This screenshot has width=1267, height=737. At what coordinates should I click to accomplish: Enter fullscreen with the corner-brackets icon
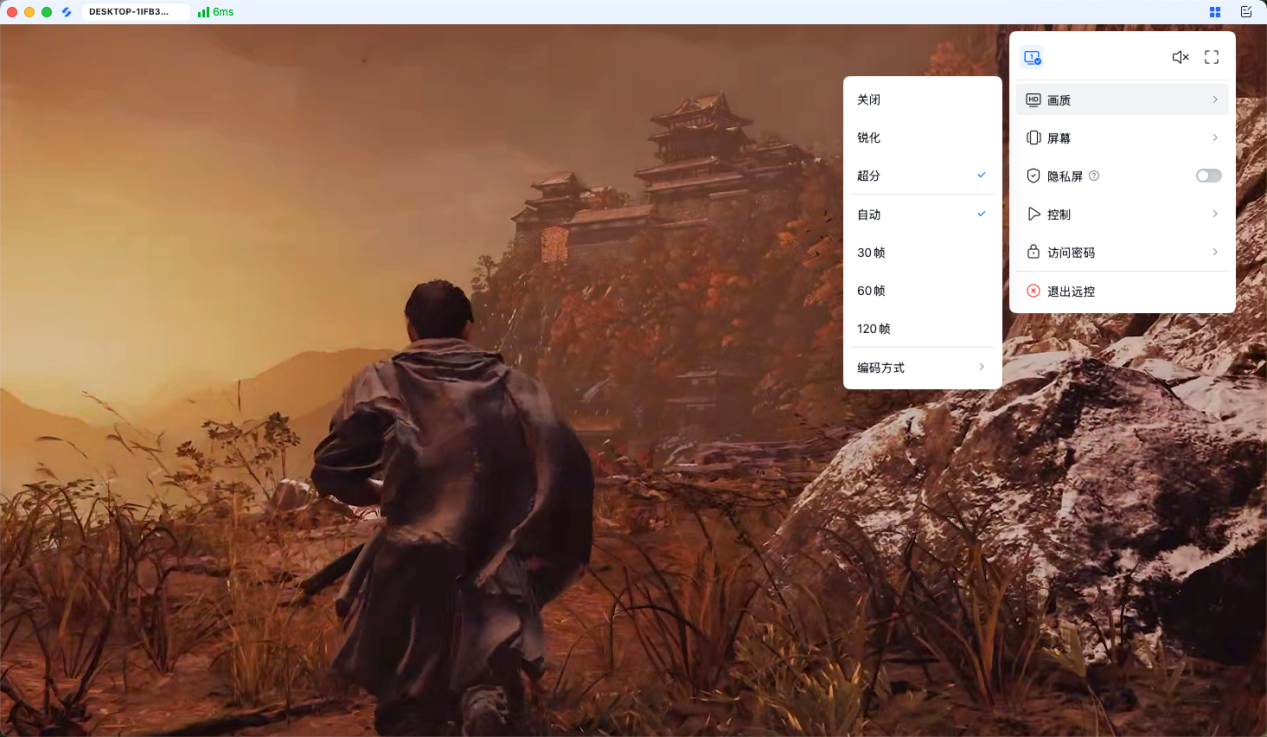click(1211, 58)
